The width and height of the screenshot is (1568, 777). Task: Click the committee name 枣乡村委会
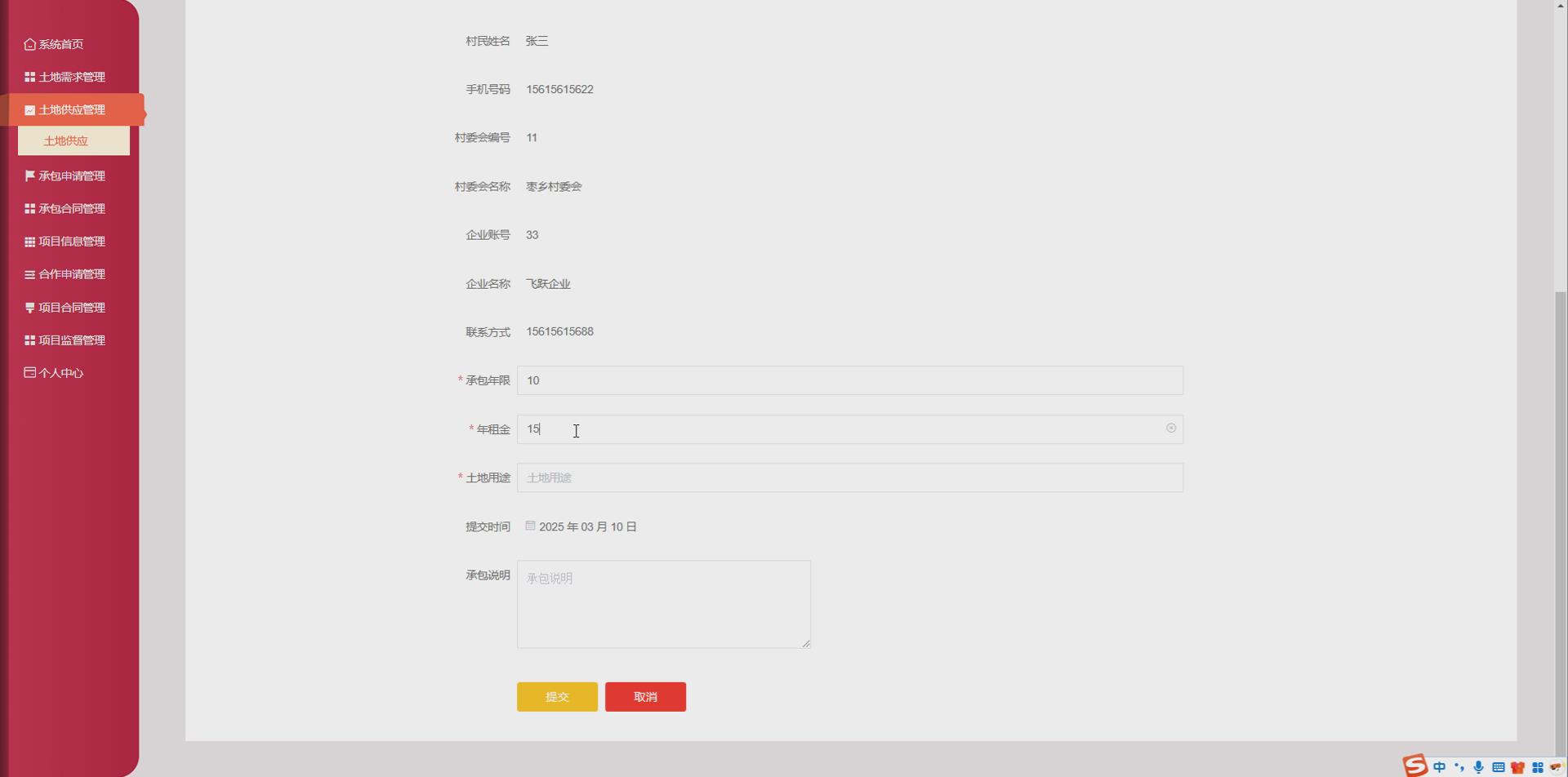554,187
